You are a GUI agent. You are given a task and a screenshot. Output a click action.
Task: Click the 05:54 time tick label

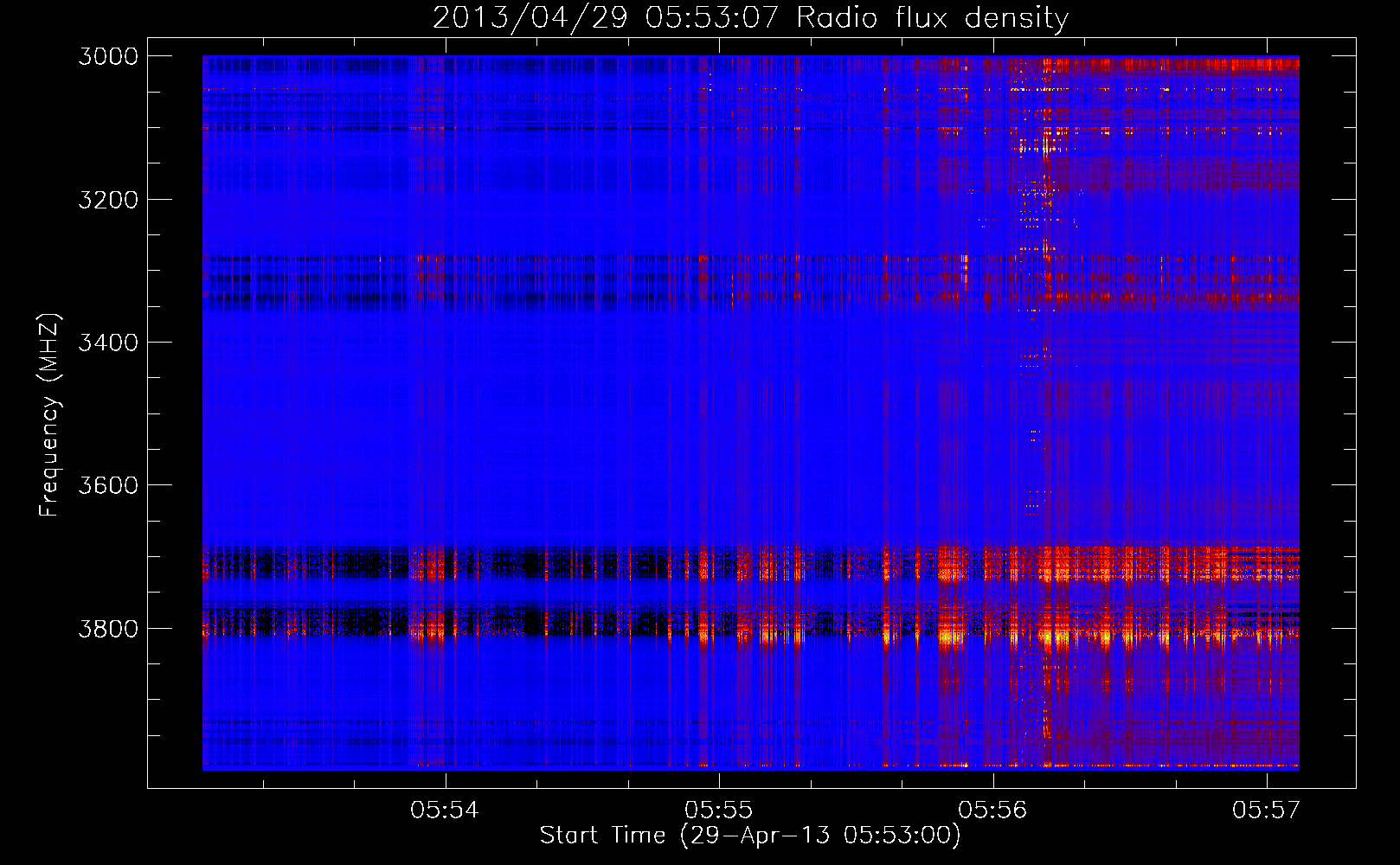click(445, 810)
